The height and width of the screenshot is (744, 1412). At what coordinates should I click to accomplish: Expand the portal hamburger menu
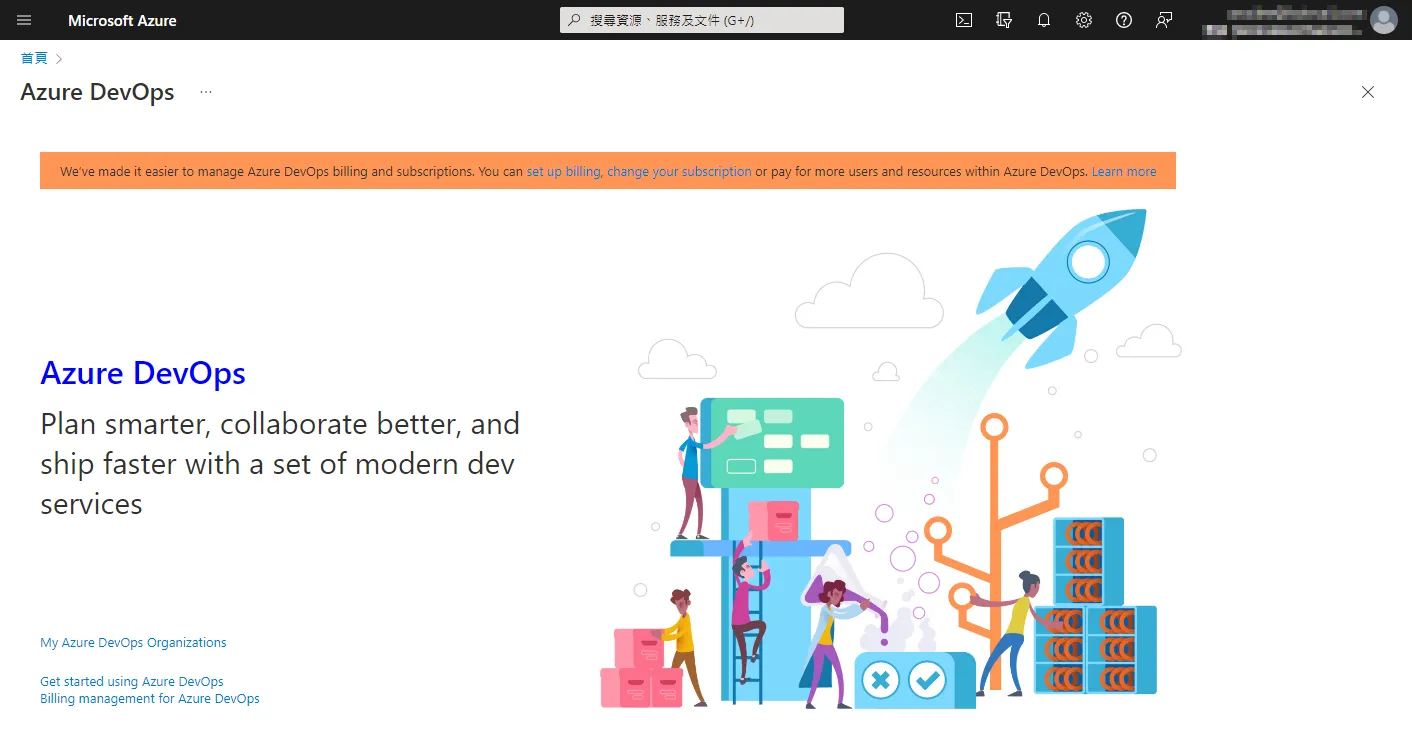pyautogui.click(x=24, y=20)
